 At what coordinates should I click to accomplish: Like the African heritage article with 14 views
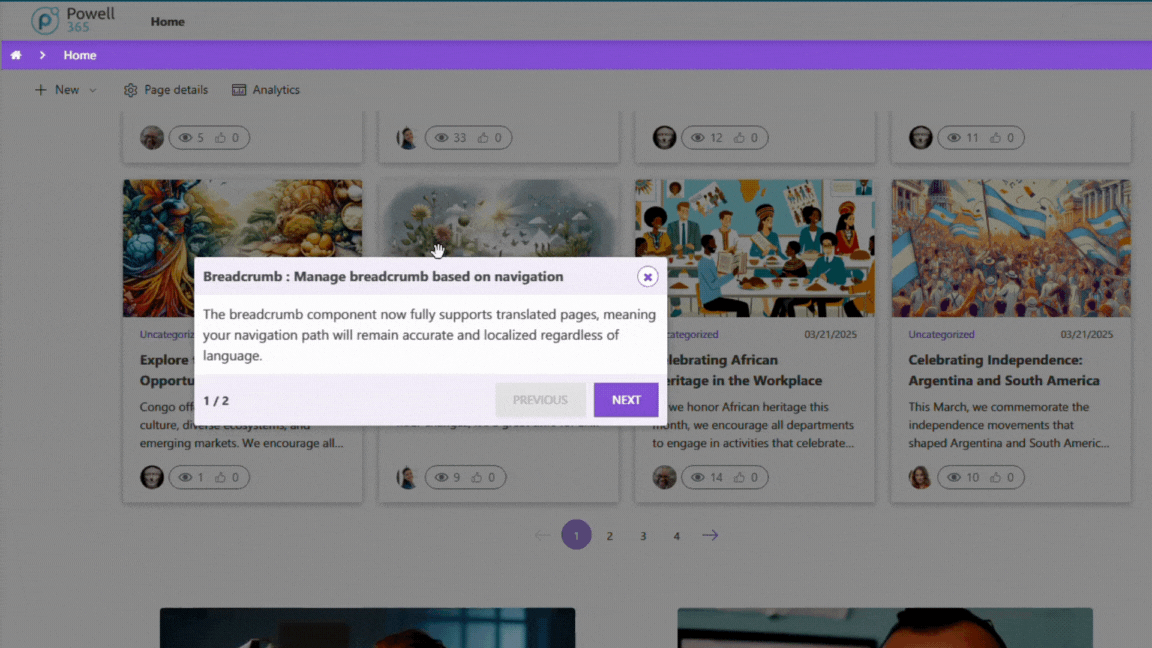coord(739,477)
